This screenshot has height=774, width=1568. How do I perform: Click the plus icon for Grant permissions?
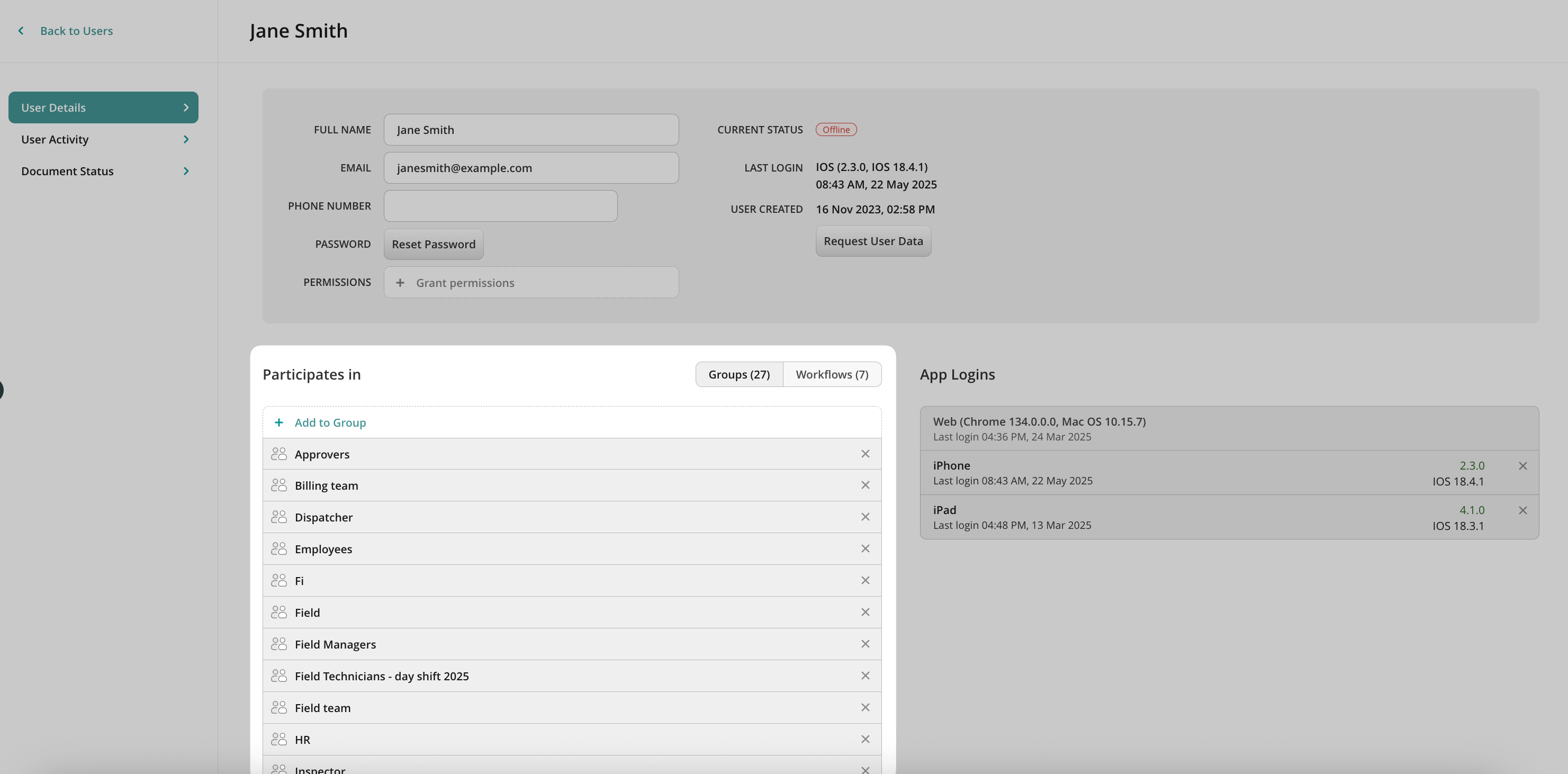point(400,283)
